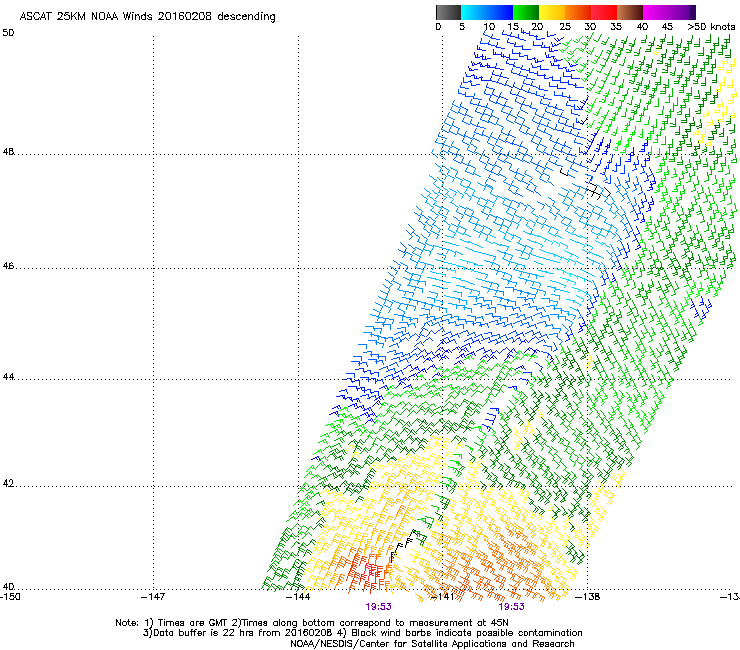Click the latitude label '50'
This screenshot has width=740, height=650.
click(x=8, y=33)
